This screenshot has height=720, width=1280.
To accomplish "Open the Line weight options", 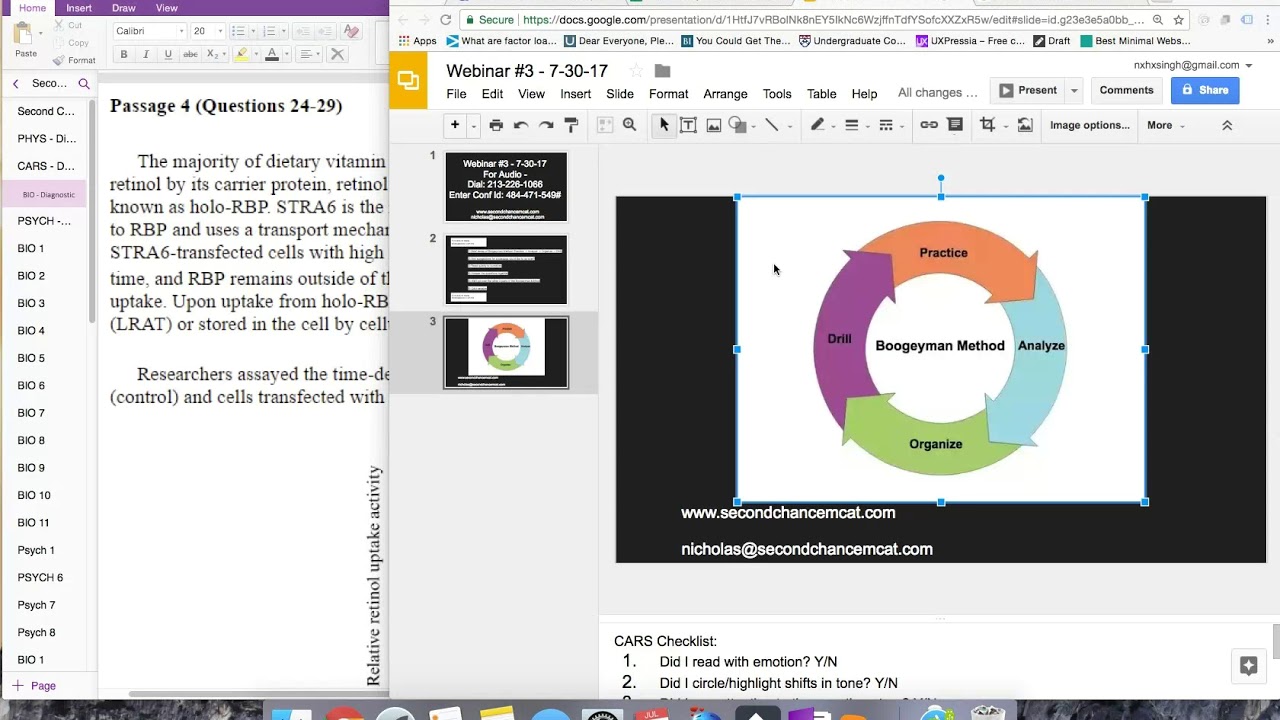I will [852, 125].
